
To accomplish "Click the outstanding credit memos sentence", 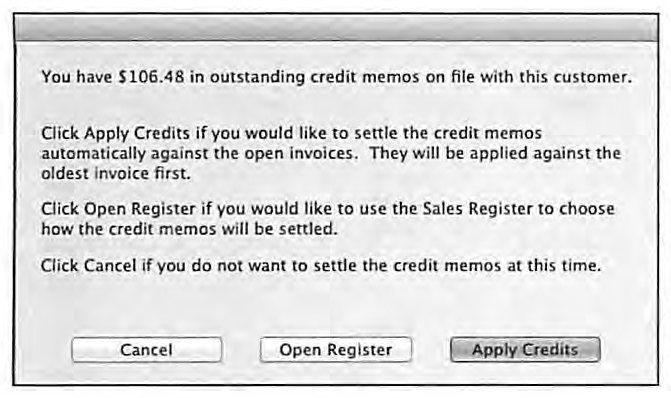I will coord(336,77).
